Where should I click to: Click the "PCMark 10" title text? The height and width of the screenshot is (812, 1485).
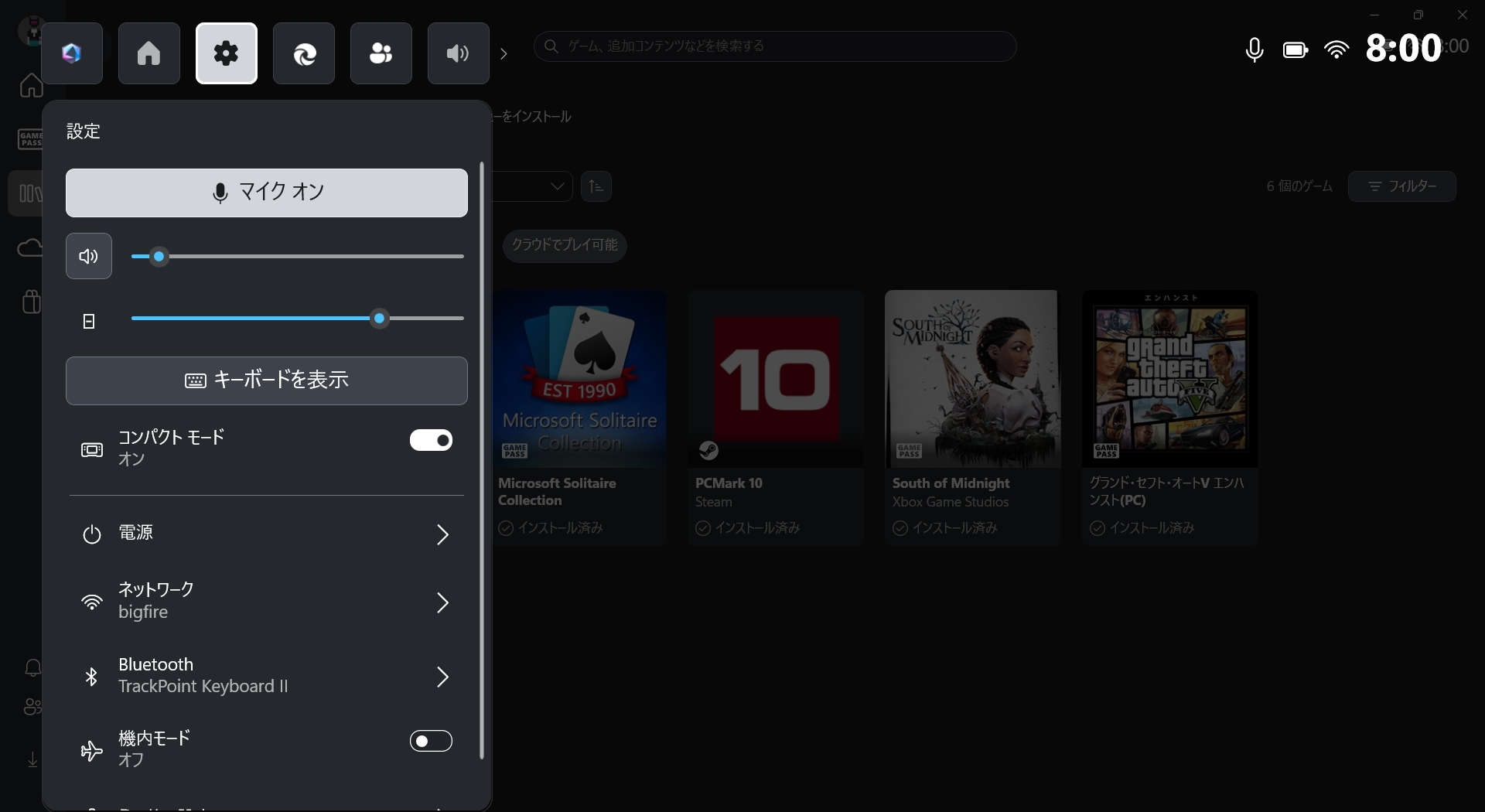(729, 483)
